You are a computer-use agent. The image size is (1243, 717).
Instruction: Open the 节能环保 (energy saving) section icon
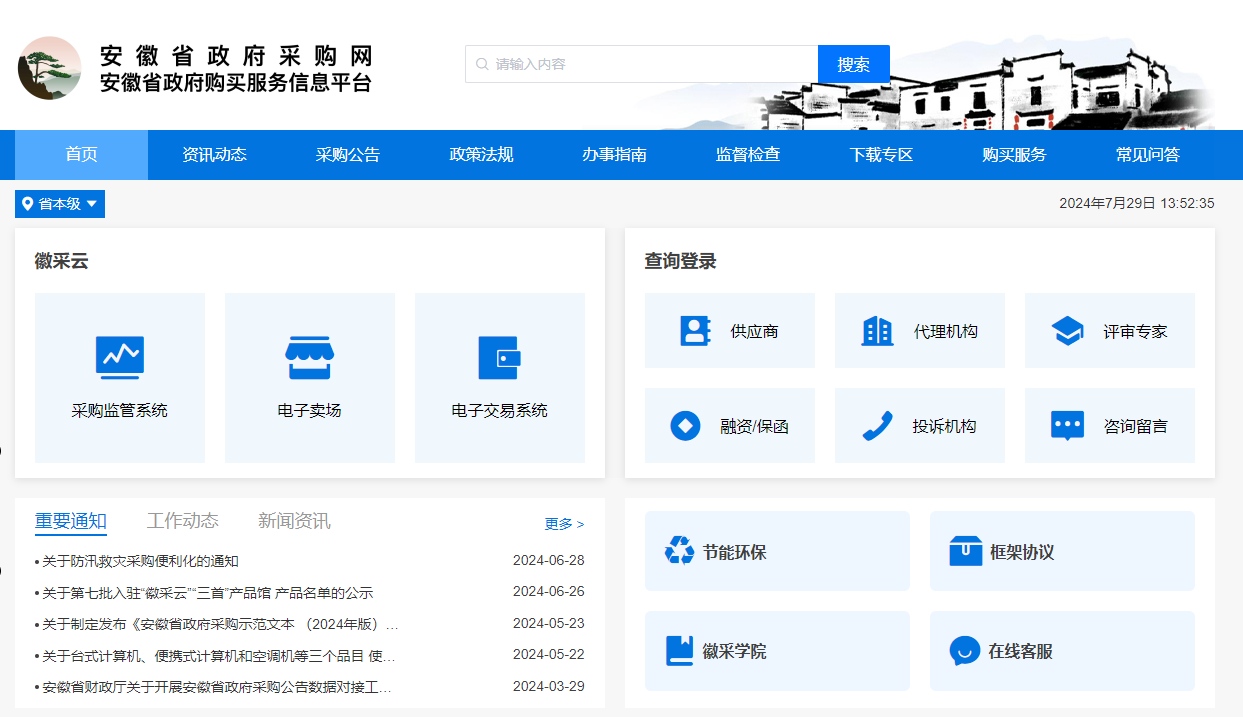(x=775, y=551)
